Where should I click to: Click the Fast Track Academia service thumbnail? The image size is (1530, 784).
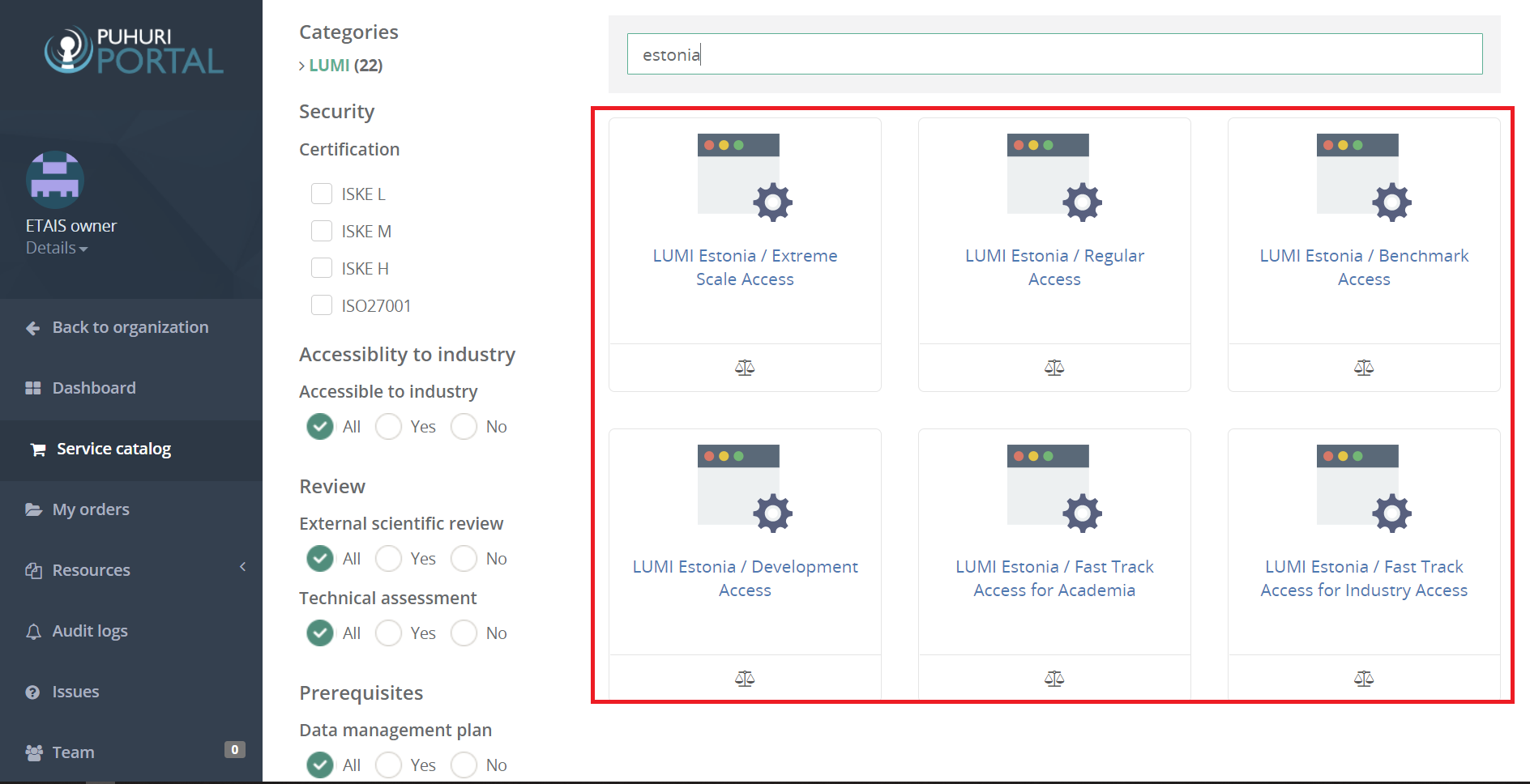click(1054, 489)
